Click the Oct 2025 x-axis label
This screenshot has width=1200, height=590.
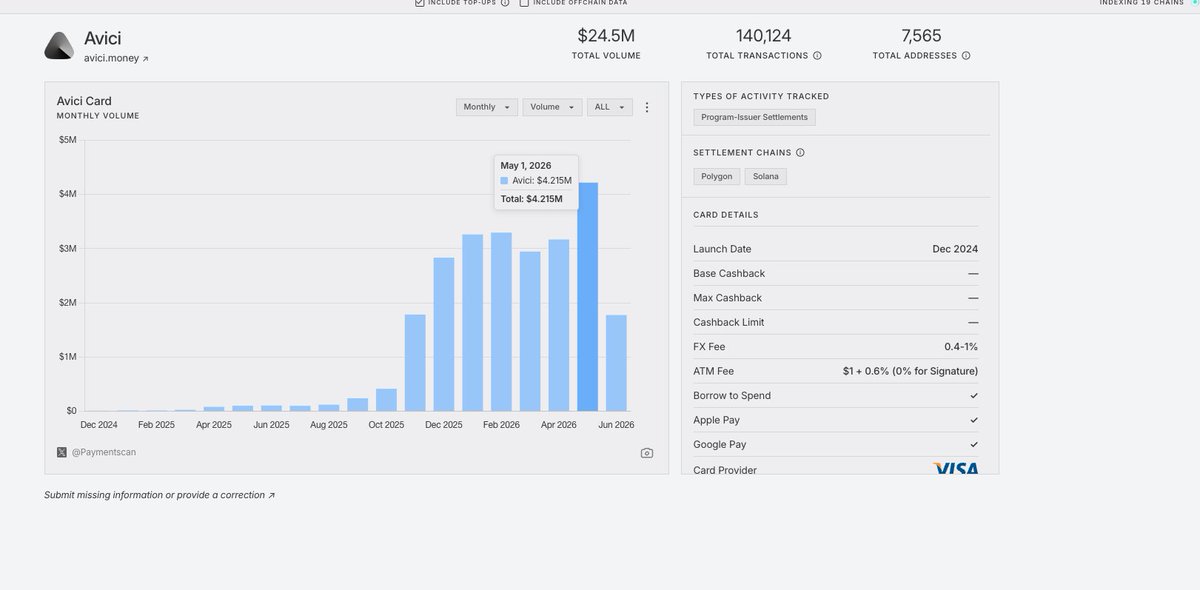click(x=386, y=425)
